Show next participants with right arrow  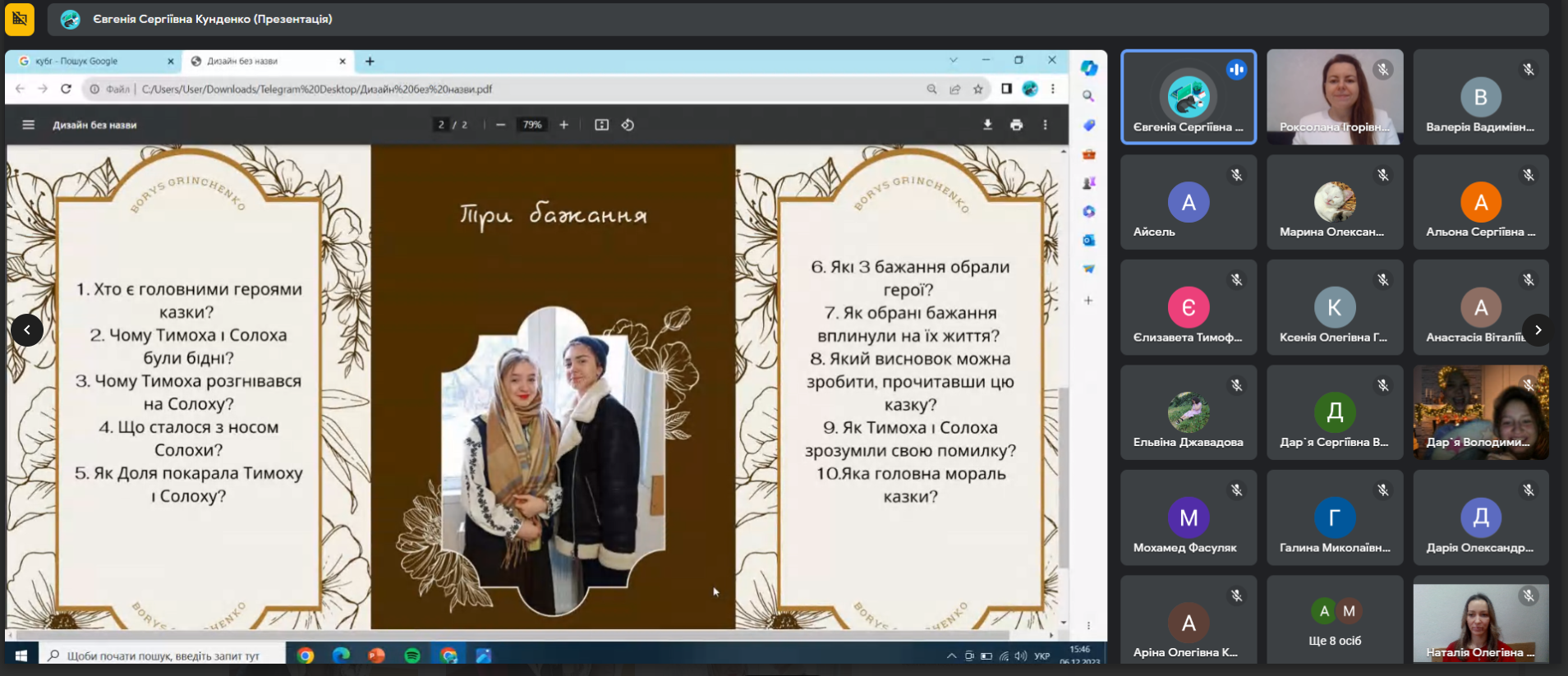[1538, 330]
